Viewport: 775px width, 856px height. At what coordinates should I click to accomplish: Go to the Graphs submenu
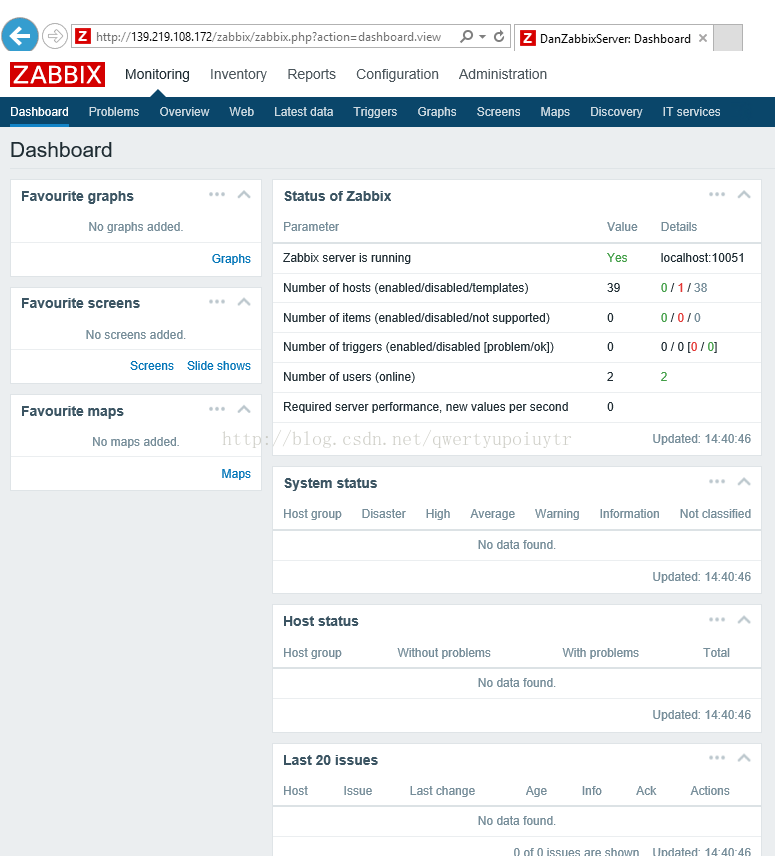[x=437, y=112]
